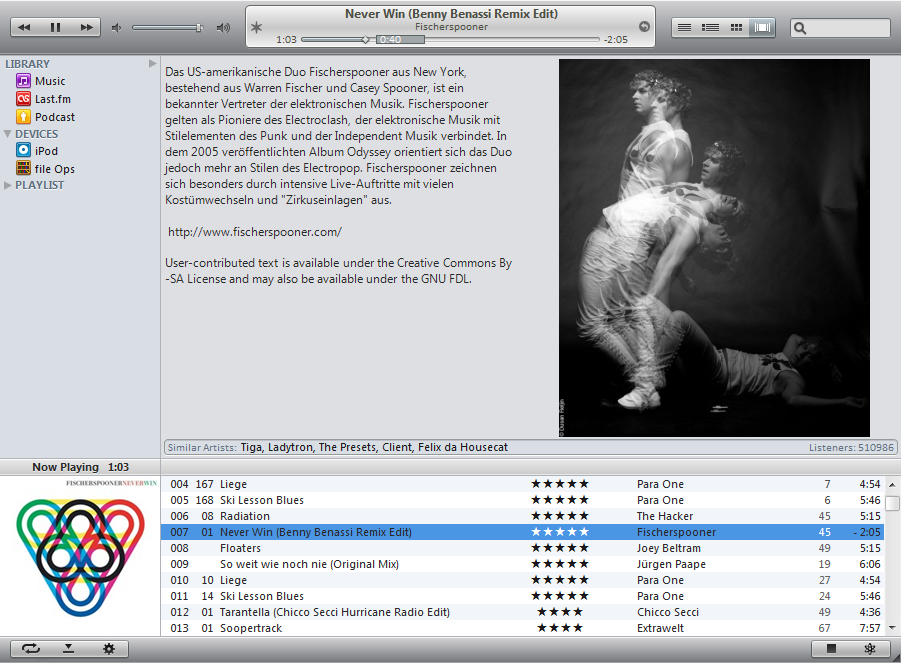The width and height of the screenshot is (901, 663).
Task: Click the search magnifier icon
Action: click(x=800, y=28)
